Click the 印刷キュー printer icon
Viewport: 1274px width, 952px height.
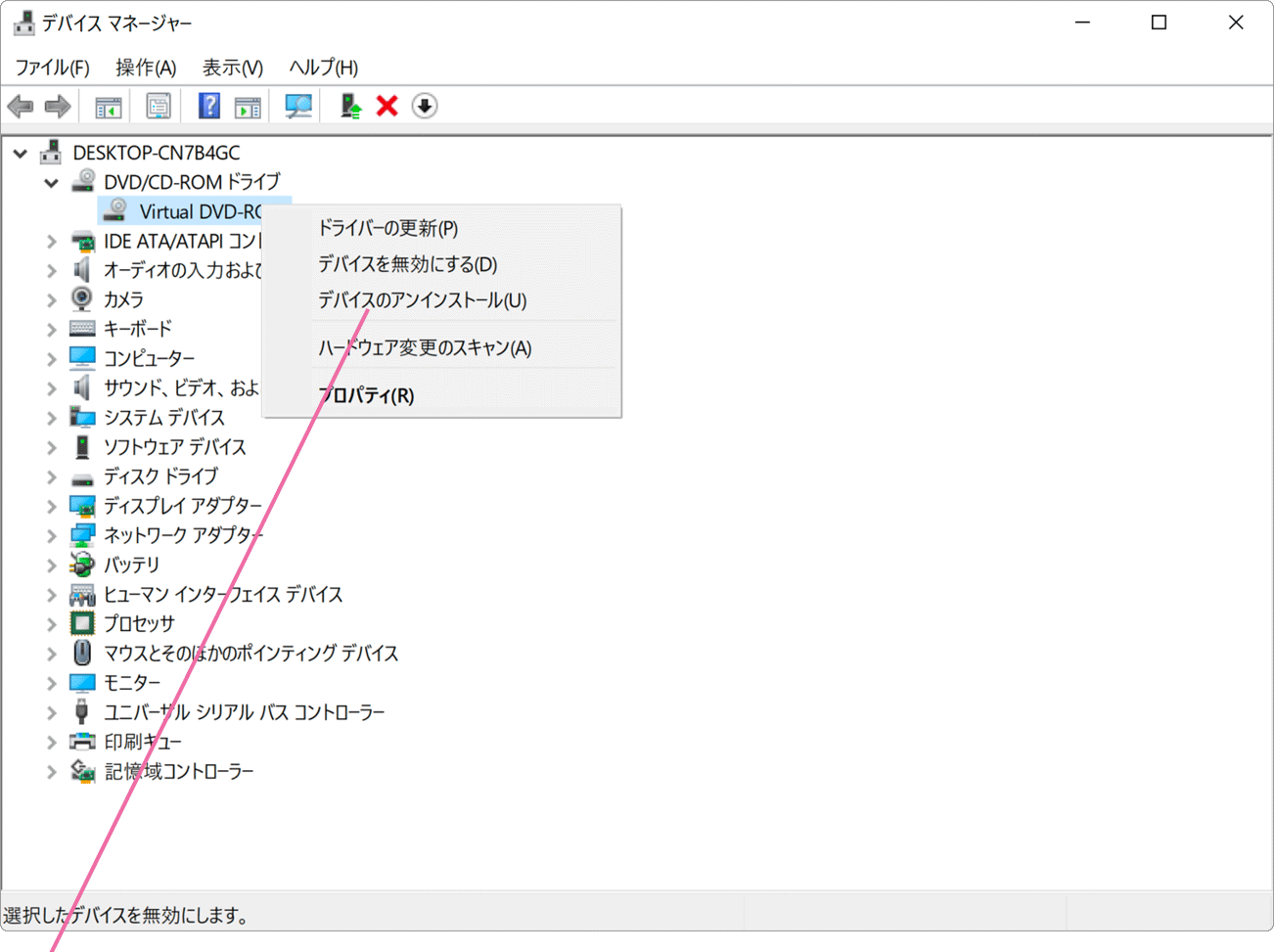click(82, 742)
